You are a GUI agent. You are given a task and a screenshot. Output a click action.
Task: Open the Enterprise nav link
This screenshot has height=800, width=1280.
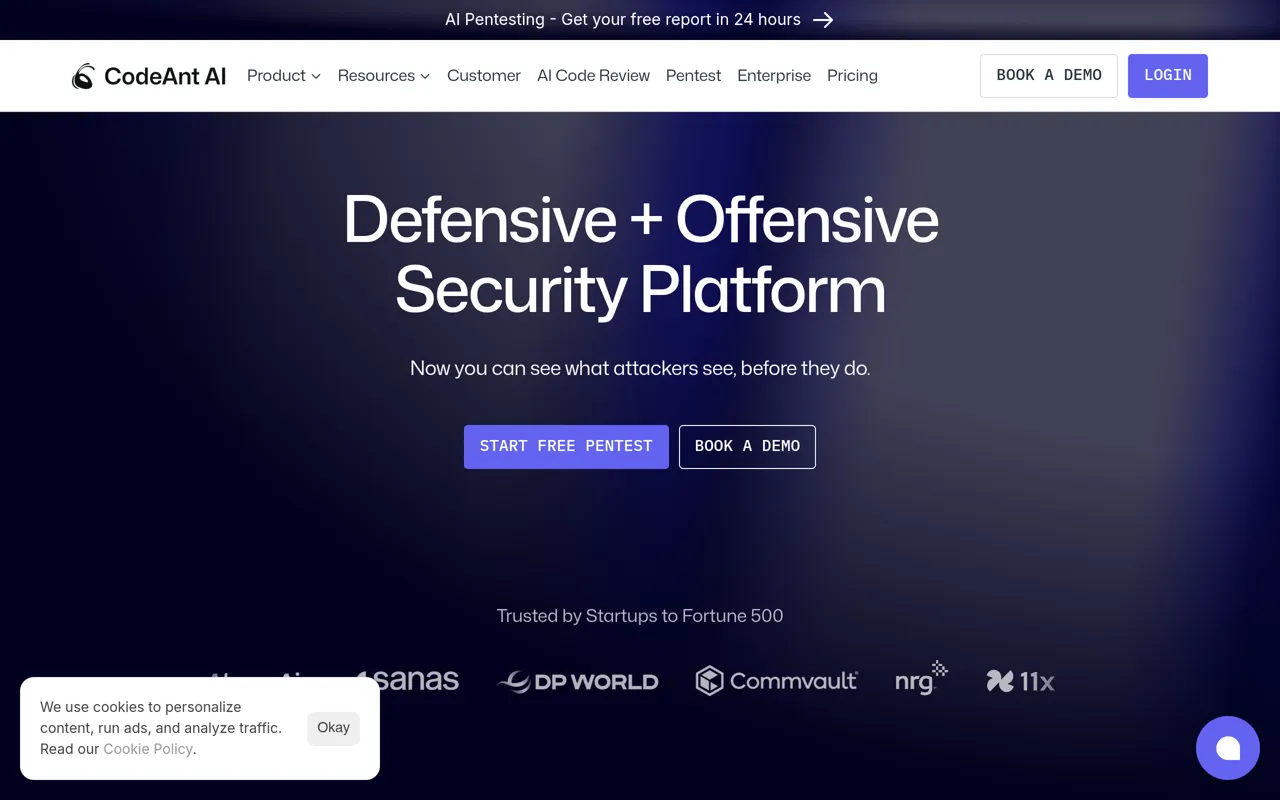tap(774, 76)
